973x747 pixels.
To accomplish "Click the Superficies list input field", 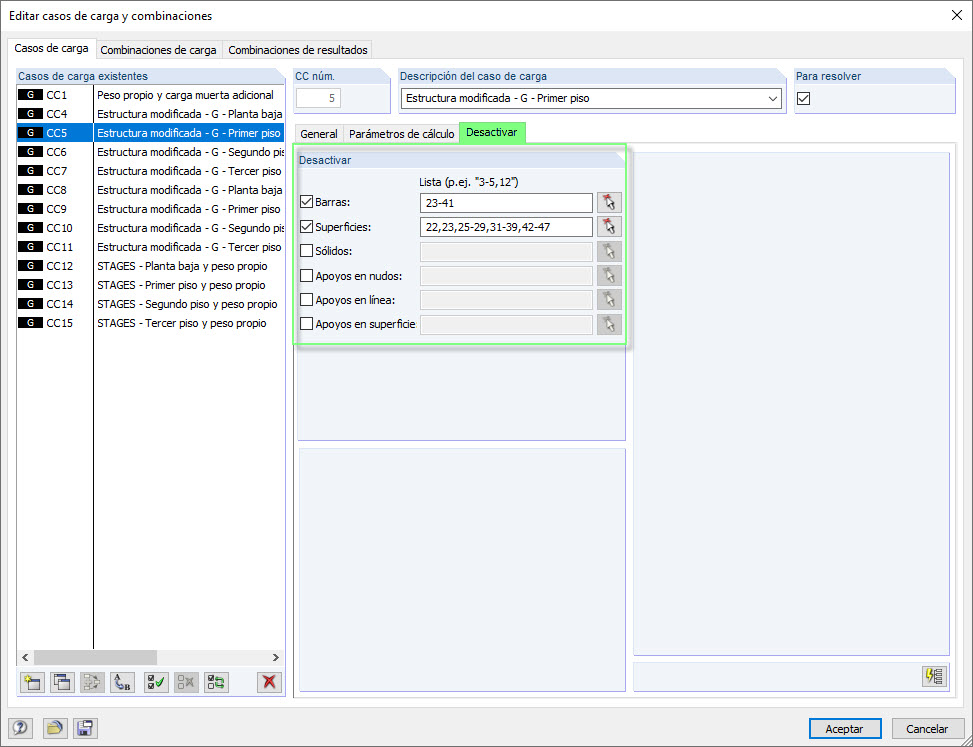I will tap(506, 227).
